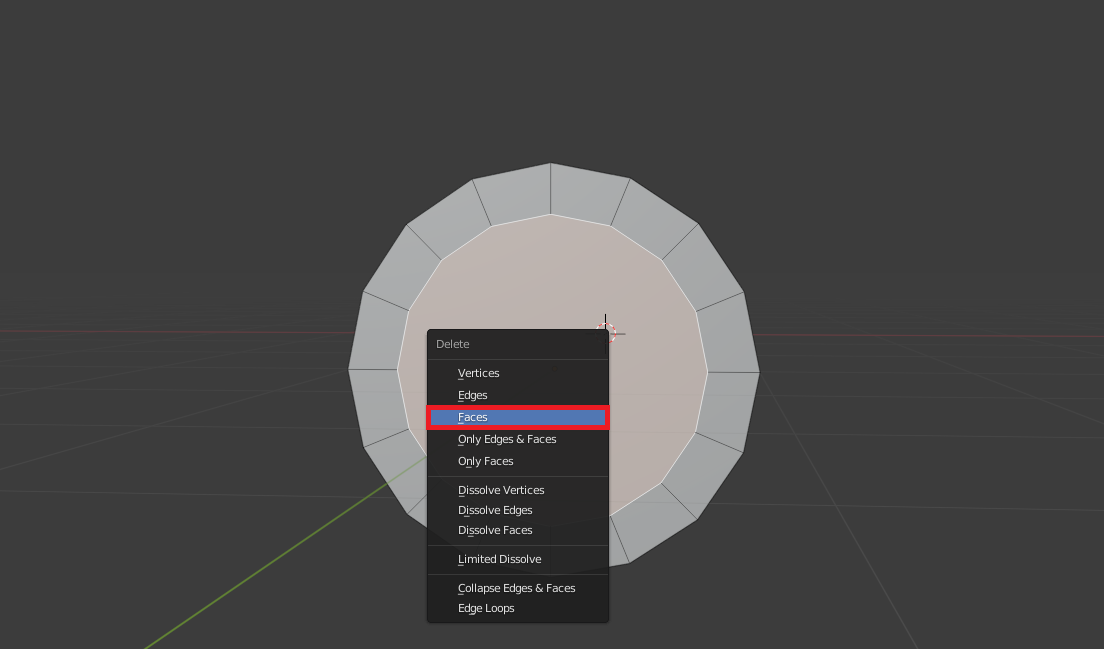Image resolution: width=1104 pixels, height=649 pixels.
Task: Choose Collapse Edges & Faces entry
Action: click(x=518, y=588)
